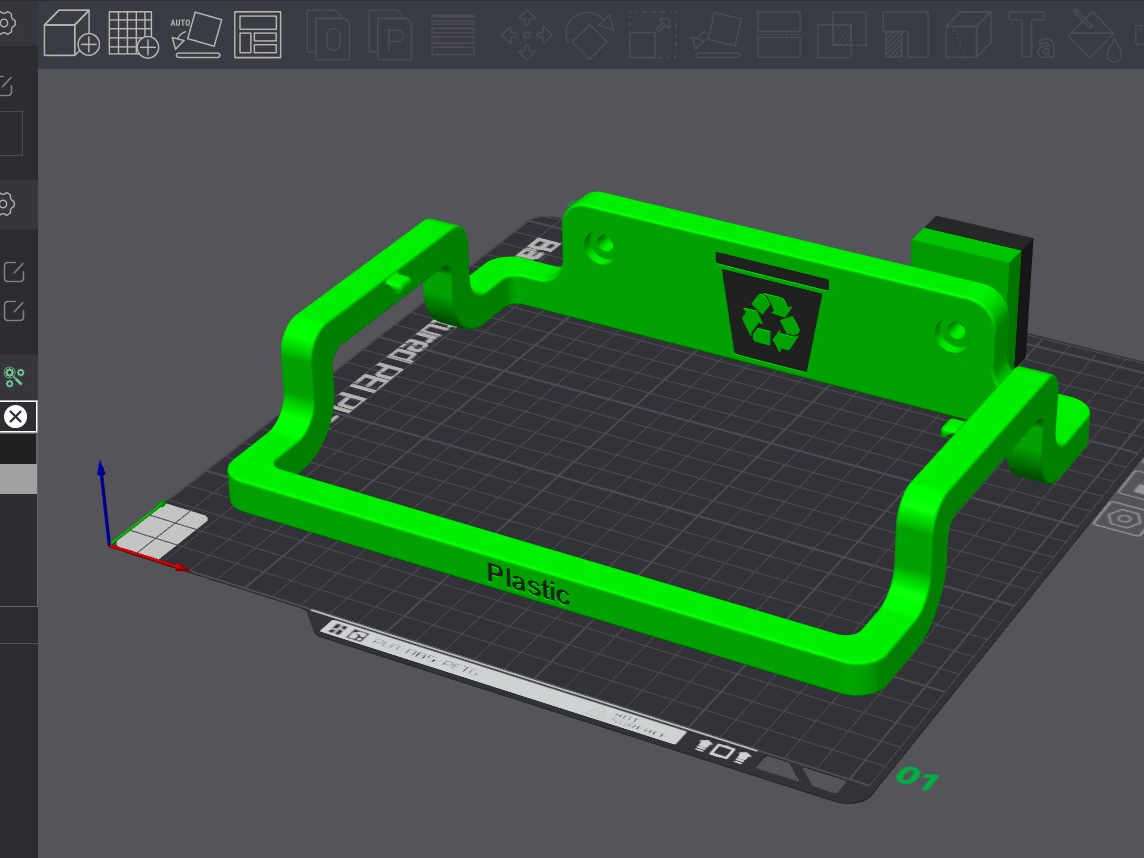Image resolution: width=1144 pixels, height=858 pixels.
Task: Click the round X clear button in sidebar
Action: pos(15,417)
